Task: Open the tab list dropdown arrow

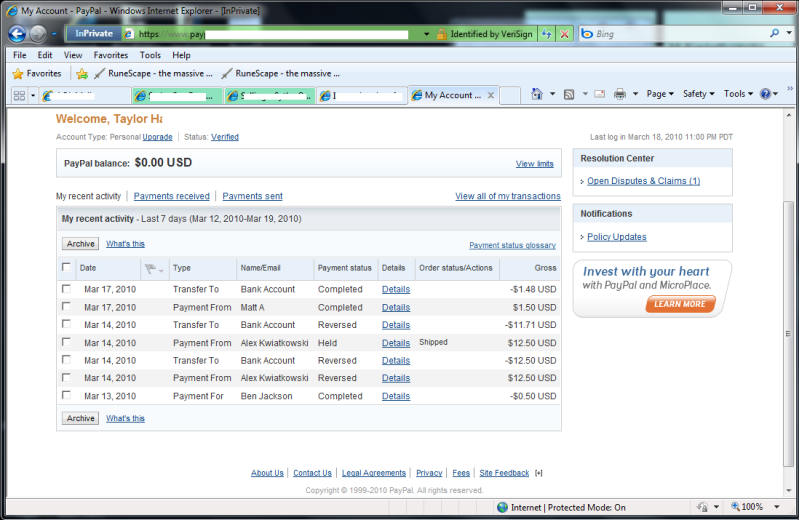Action: 34,95
